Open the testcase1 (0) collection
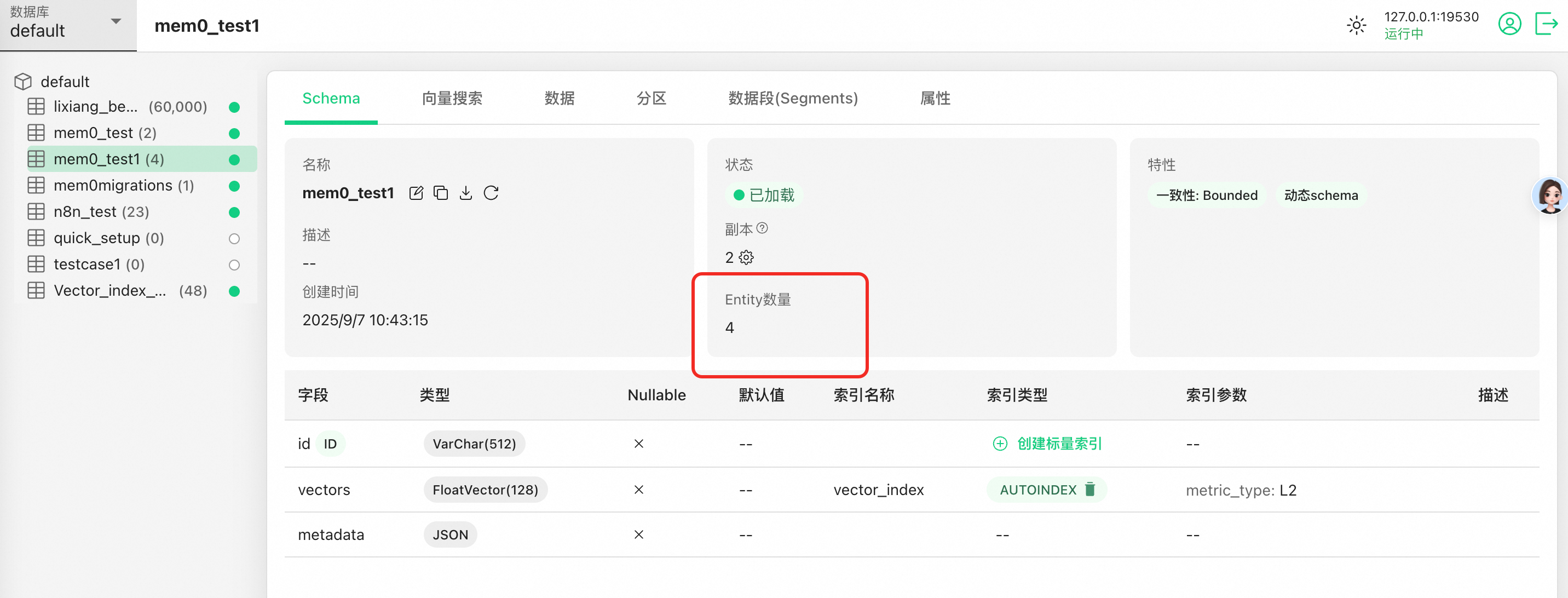 (135, 264)
